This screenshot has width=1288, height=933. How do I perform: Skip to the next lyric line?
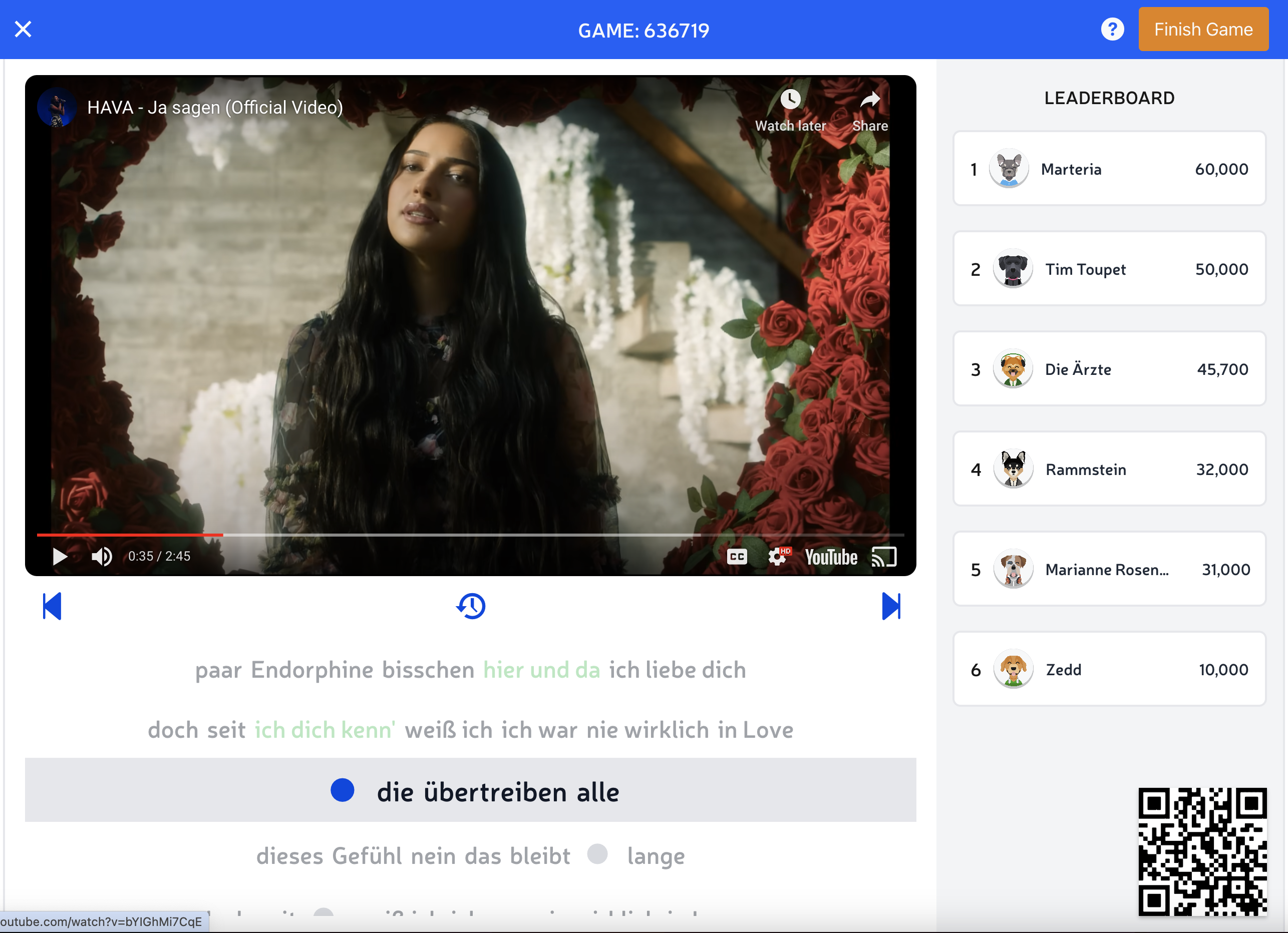(x=890, y=606)
